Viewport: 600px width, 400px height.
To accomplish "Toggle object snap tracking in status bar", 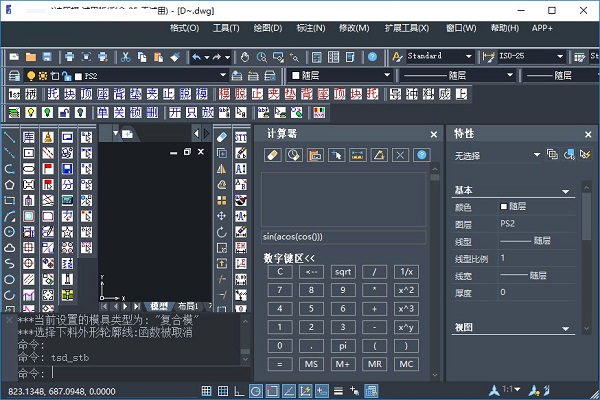I will point(289,391).
